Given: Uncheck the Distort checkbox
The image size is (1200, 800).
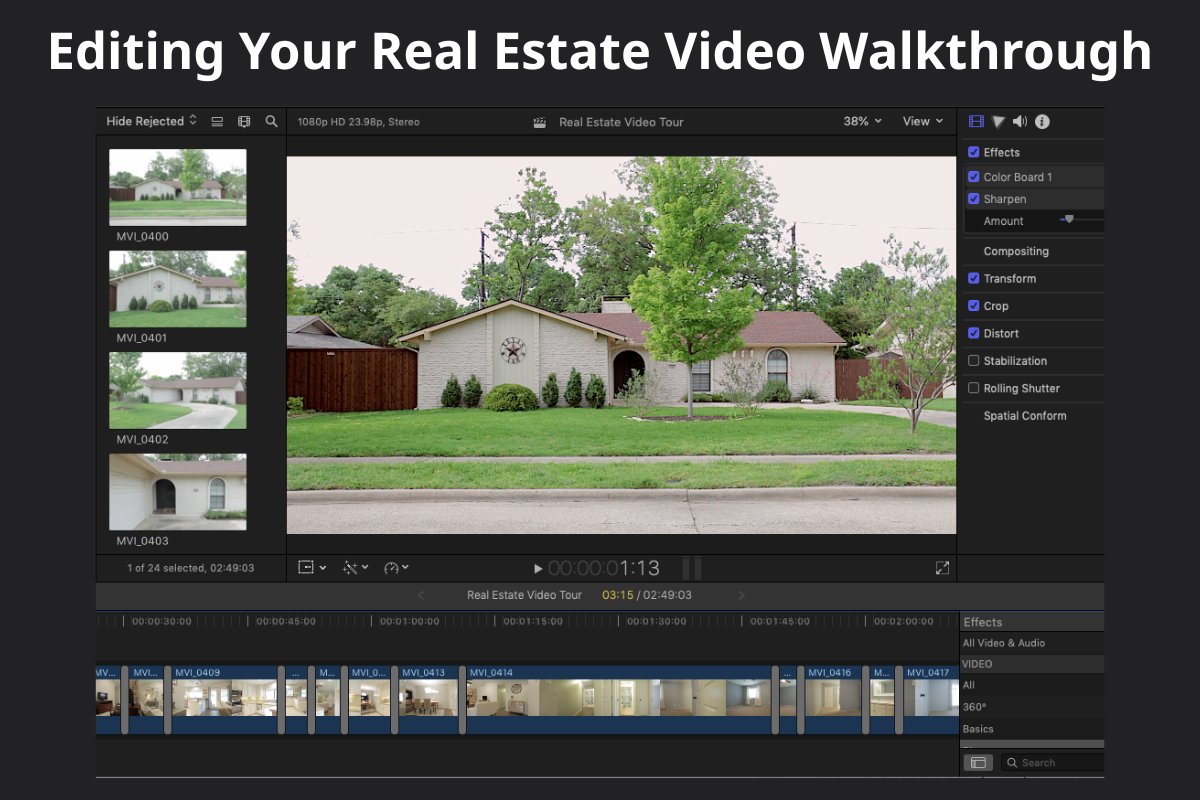Looking at the screenshot, I should click(x=974, y=333).
